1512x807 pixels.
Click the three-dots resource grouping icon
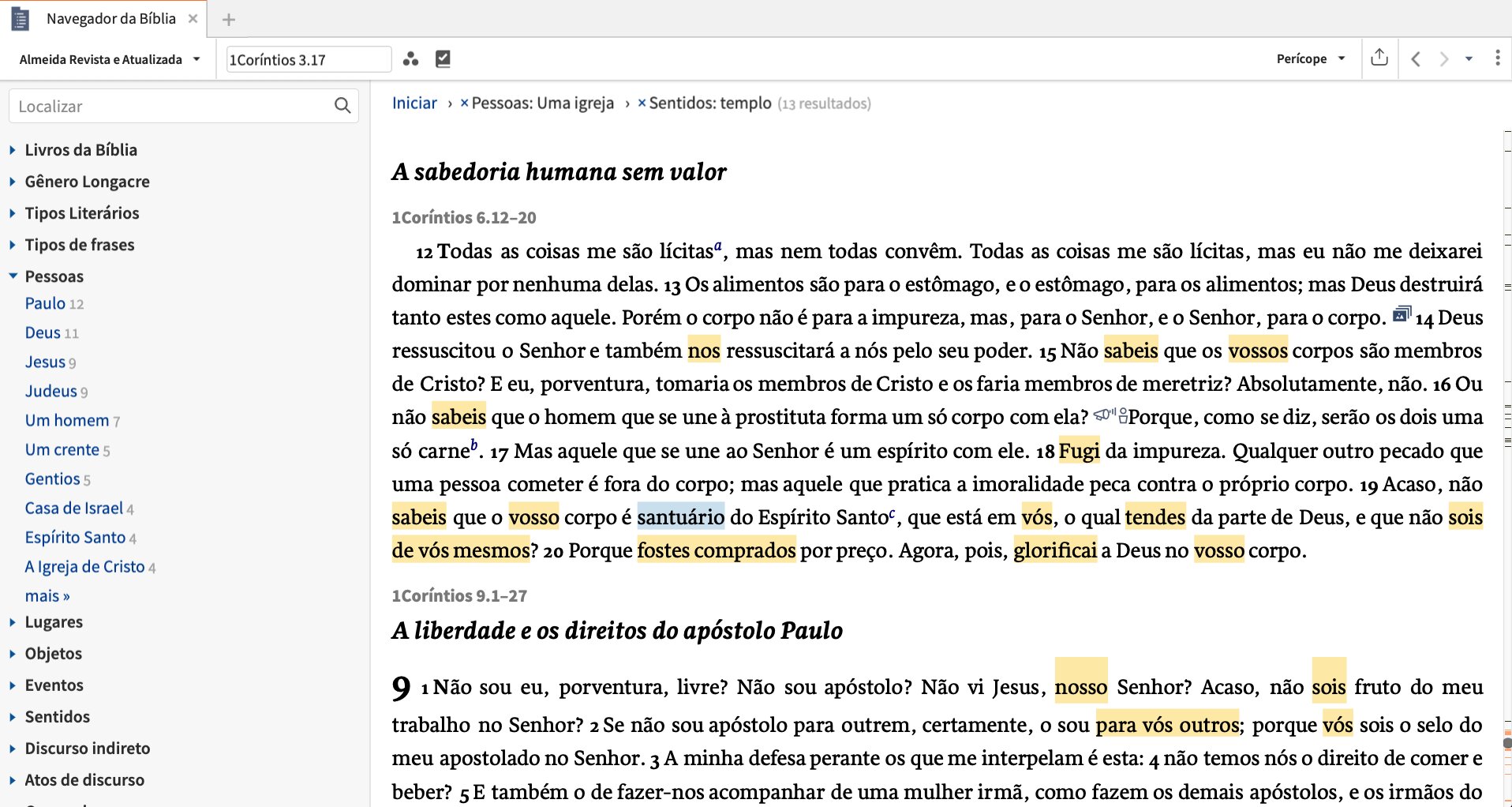pyautogui.click(x=410, y=59)
